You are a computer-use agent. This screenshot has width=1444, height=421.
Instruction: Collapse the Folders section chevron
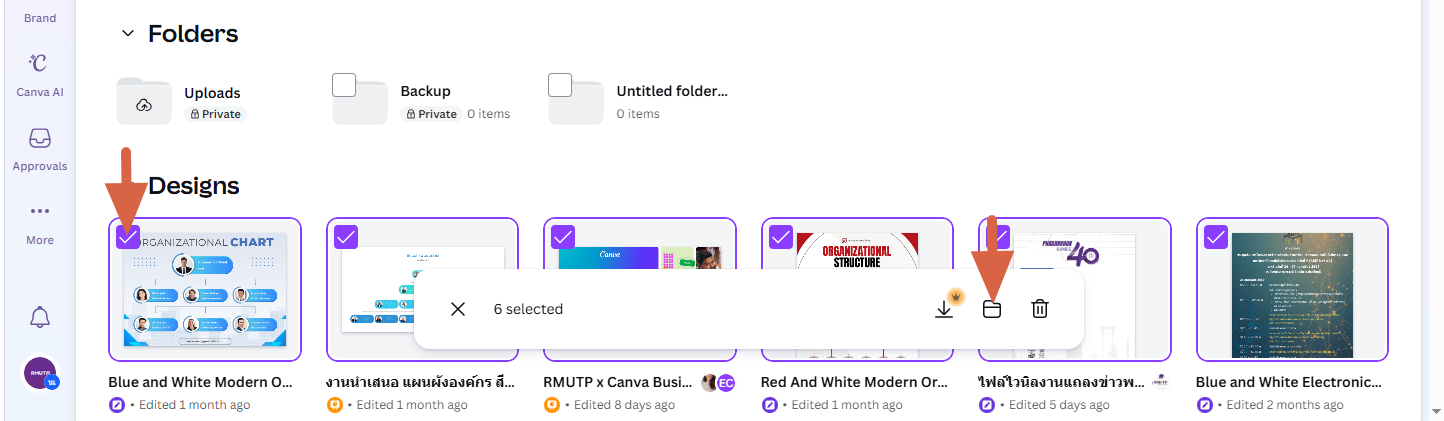coord(127,33)
